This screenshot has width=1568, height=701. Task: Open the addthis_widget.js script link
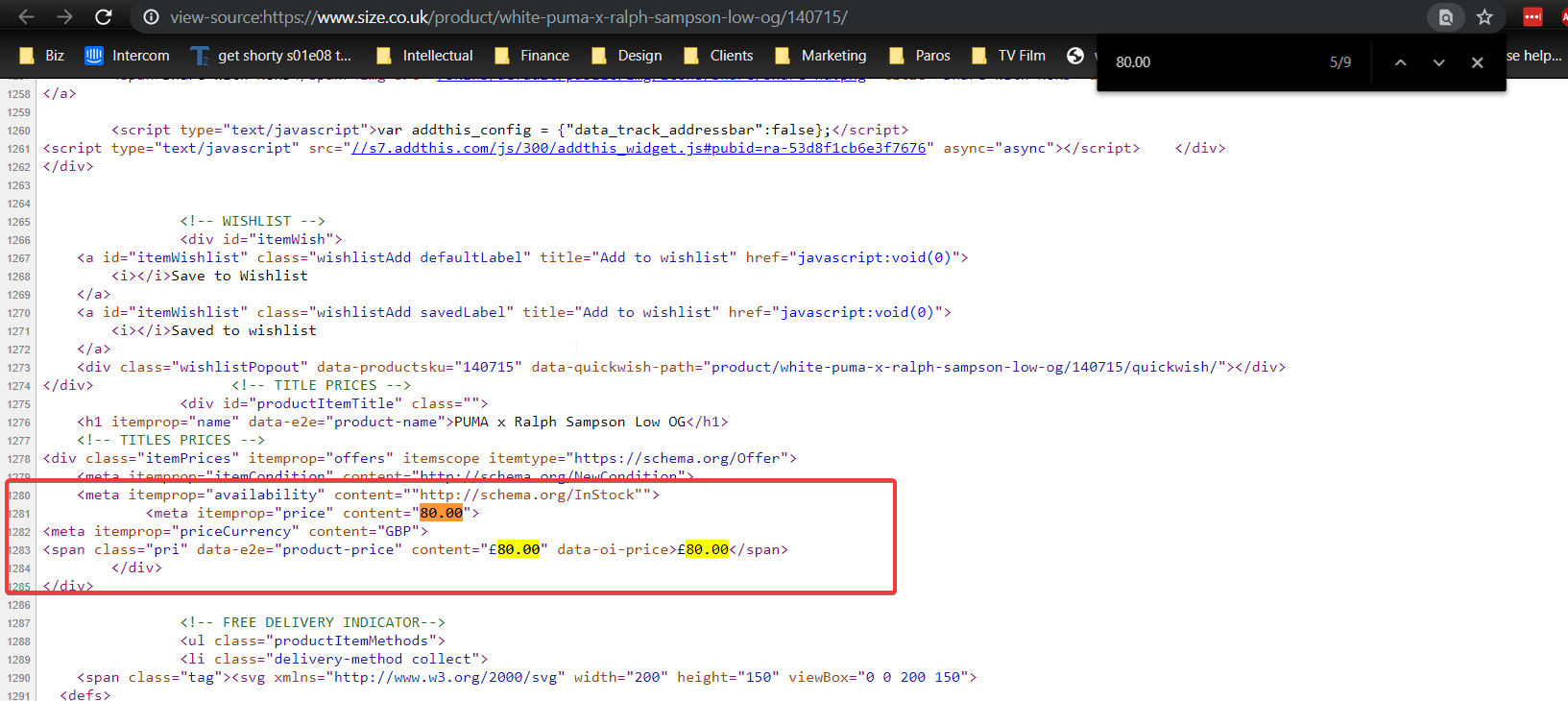[x=639, y=148]
